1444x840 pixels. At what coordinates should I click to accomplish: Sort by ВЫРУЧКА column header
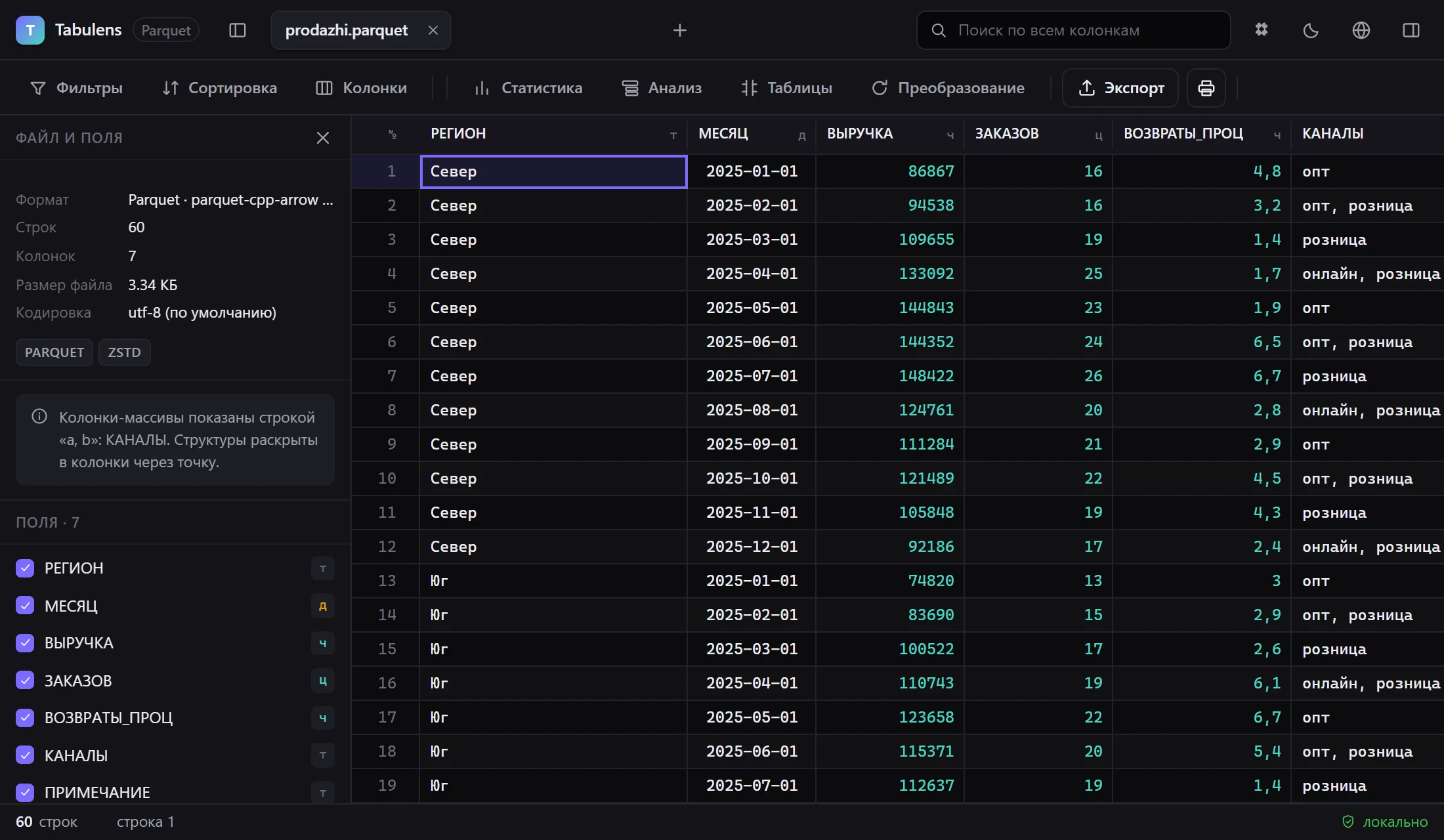tap(890, 134)
